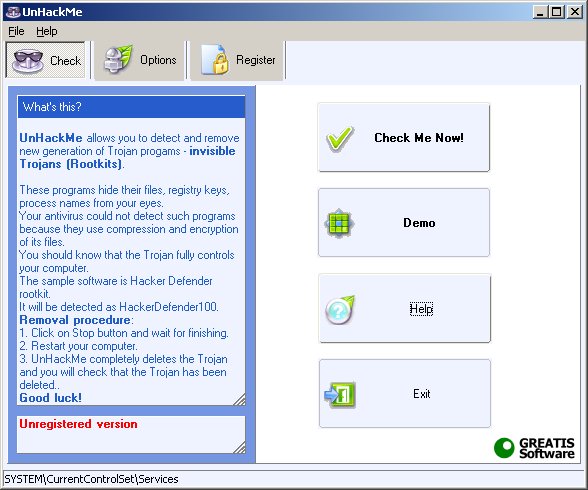Click the UnHackMe title bar icon

13,12
